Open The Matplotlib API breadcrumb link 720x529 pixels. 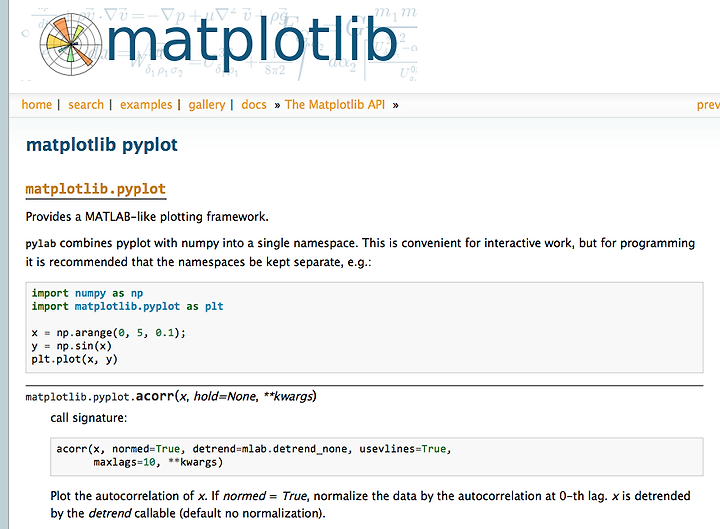click(335, 105)
